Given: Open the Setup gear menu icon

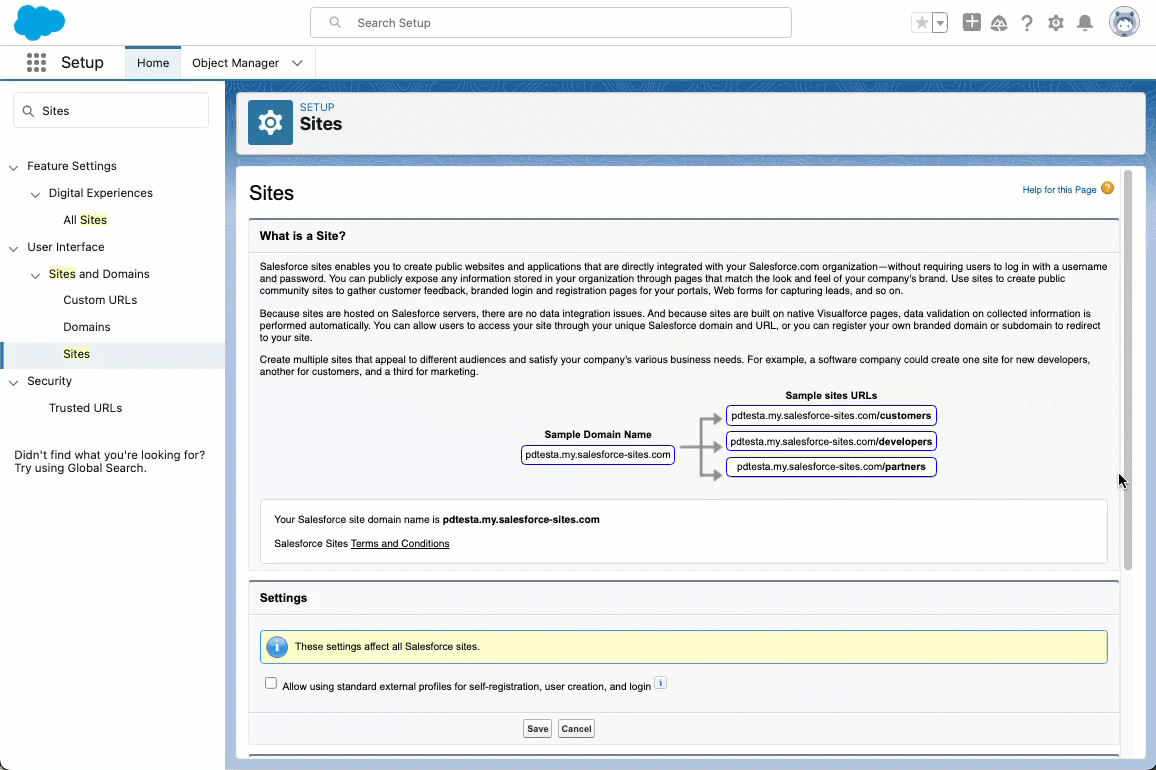Looking at the screenshot, I should pos(1056,23).
